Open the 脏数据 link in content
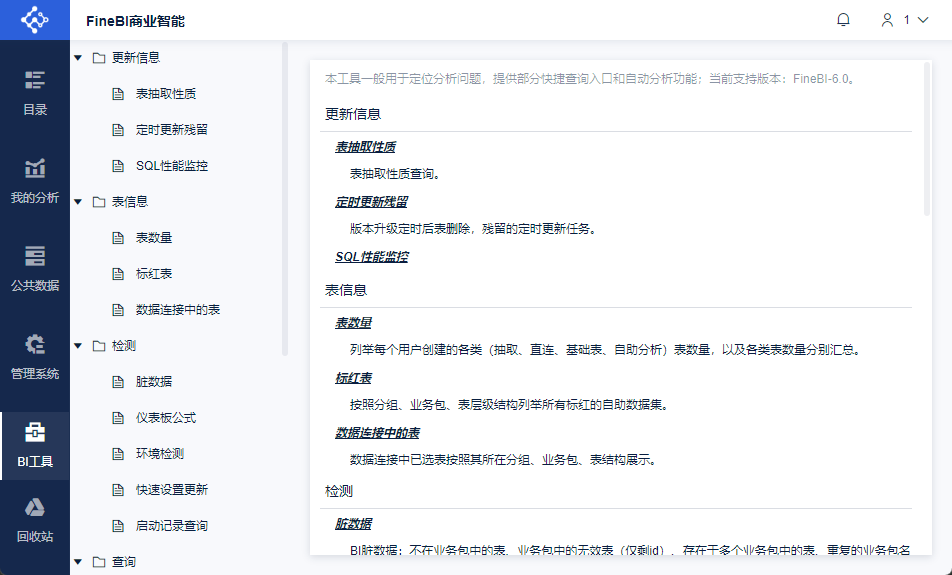 (353, 524)
